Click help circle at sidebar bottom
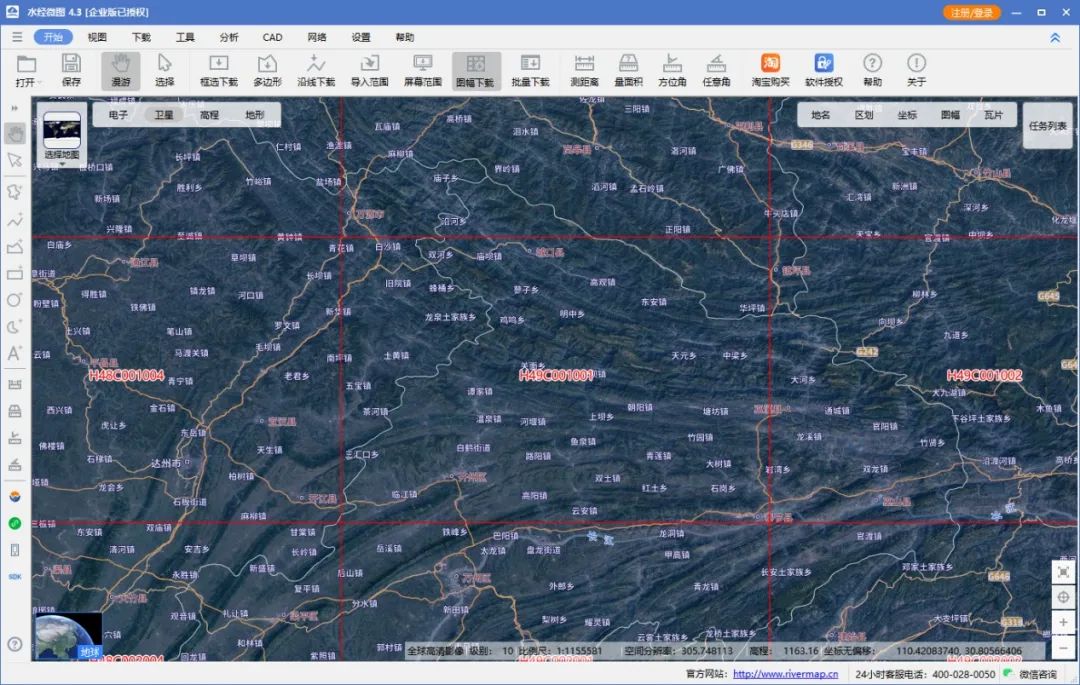This screenshot has width=1080, height=685. coord(14,644)
